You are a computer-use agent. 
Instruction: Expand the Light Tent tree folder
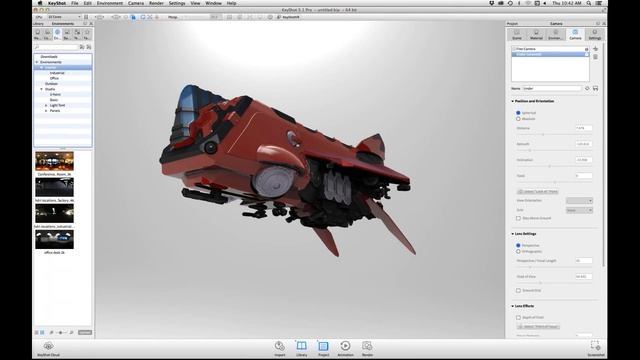[x=46, y=105]
